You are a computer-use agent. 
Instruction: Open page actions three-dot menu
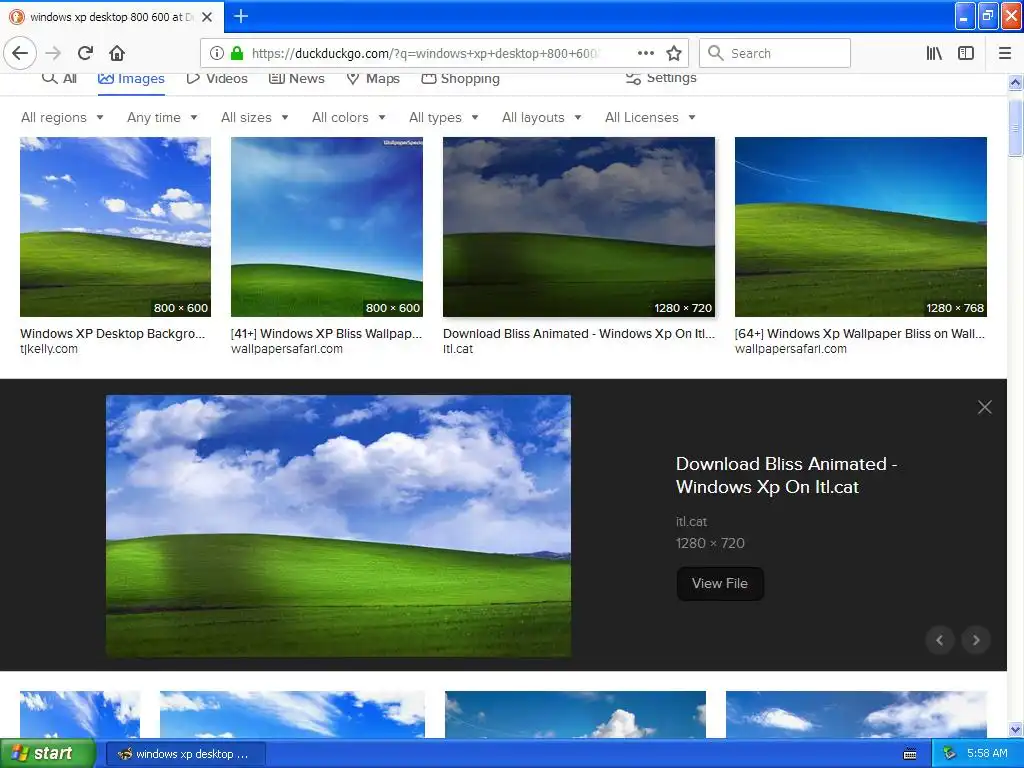click(x=645, y=53)
